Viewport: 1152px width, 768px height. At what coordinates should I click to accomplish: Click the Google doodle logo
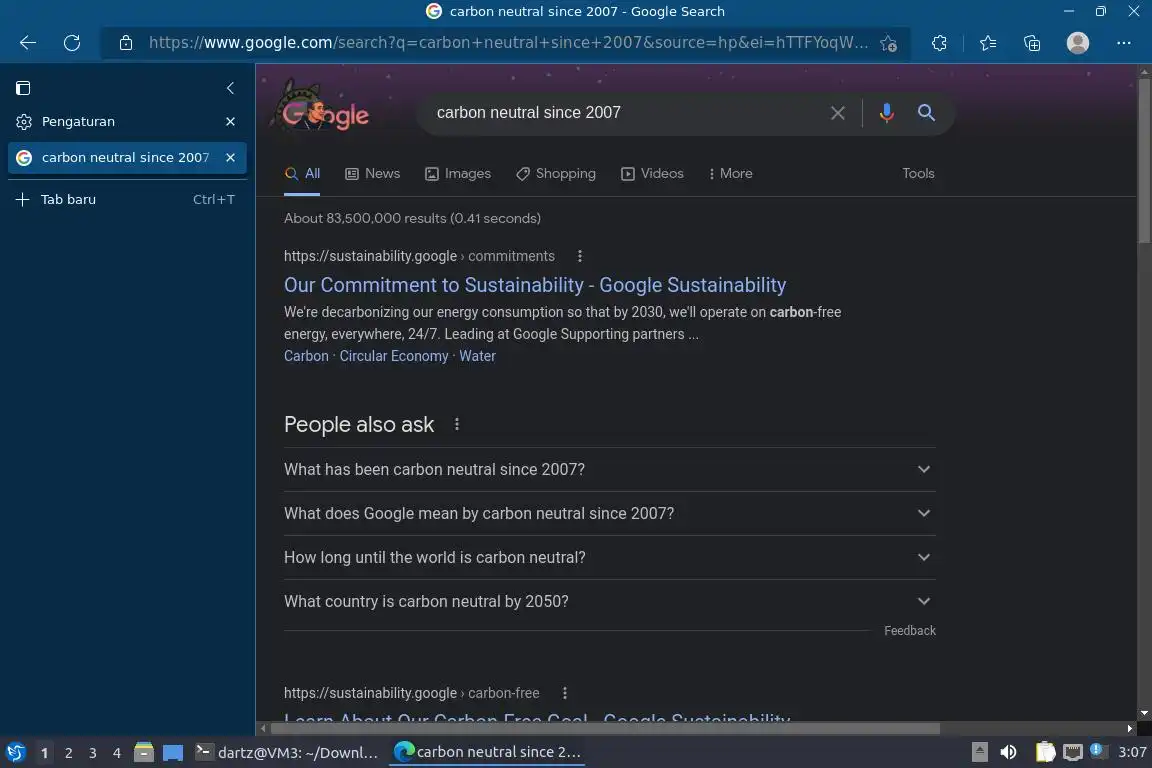(x=325, y=107)
